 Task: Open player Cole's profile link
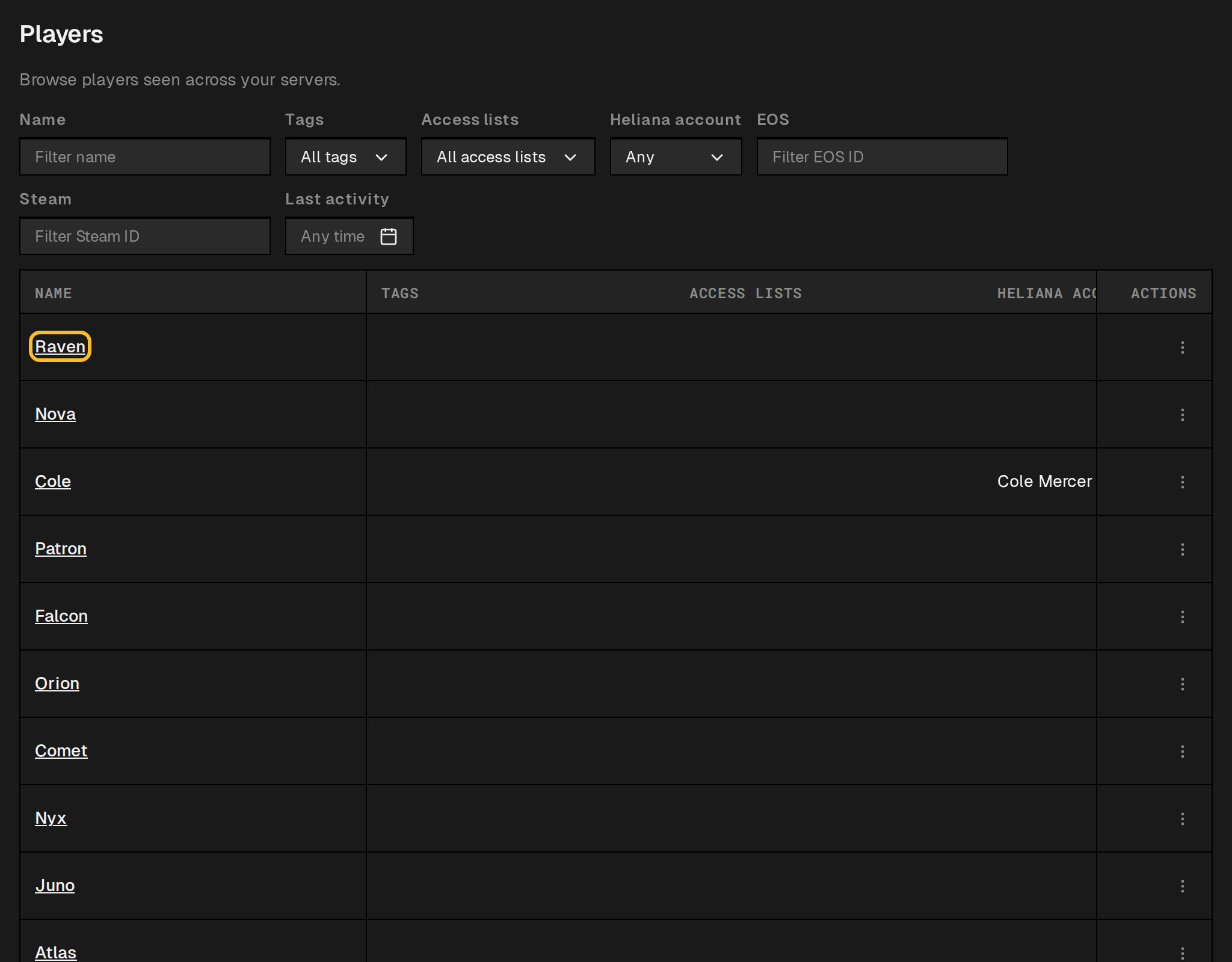pyautogui.click(x=53, y=482)
